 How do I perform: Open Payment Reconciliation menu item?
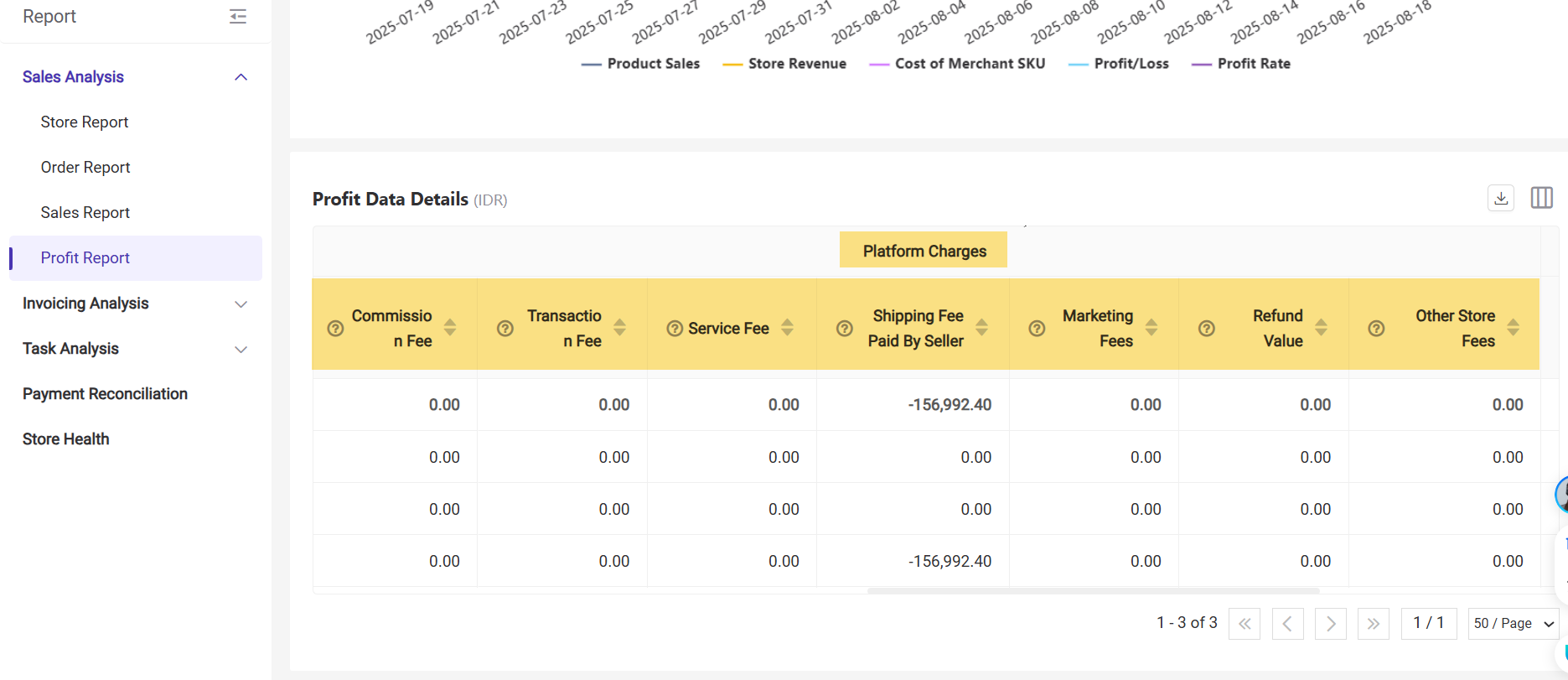tap(105, 394)
